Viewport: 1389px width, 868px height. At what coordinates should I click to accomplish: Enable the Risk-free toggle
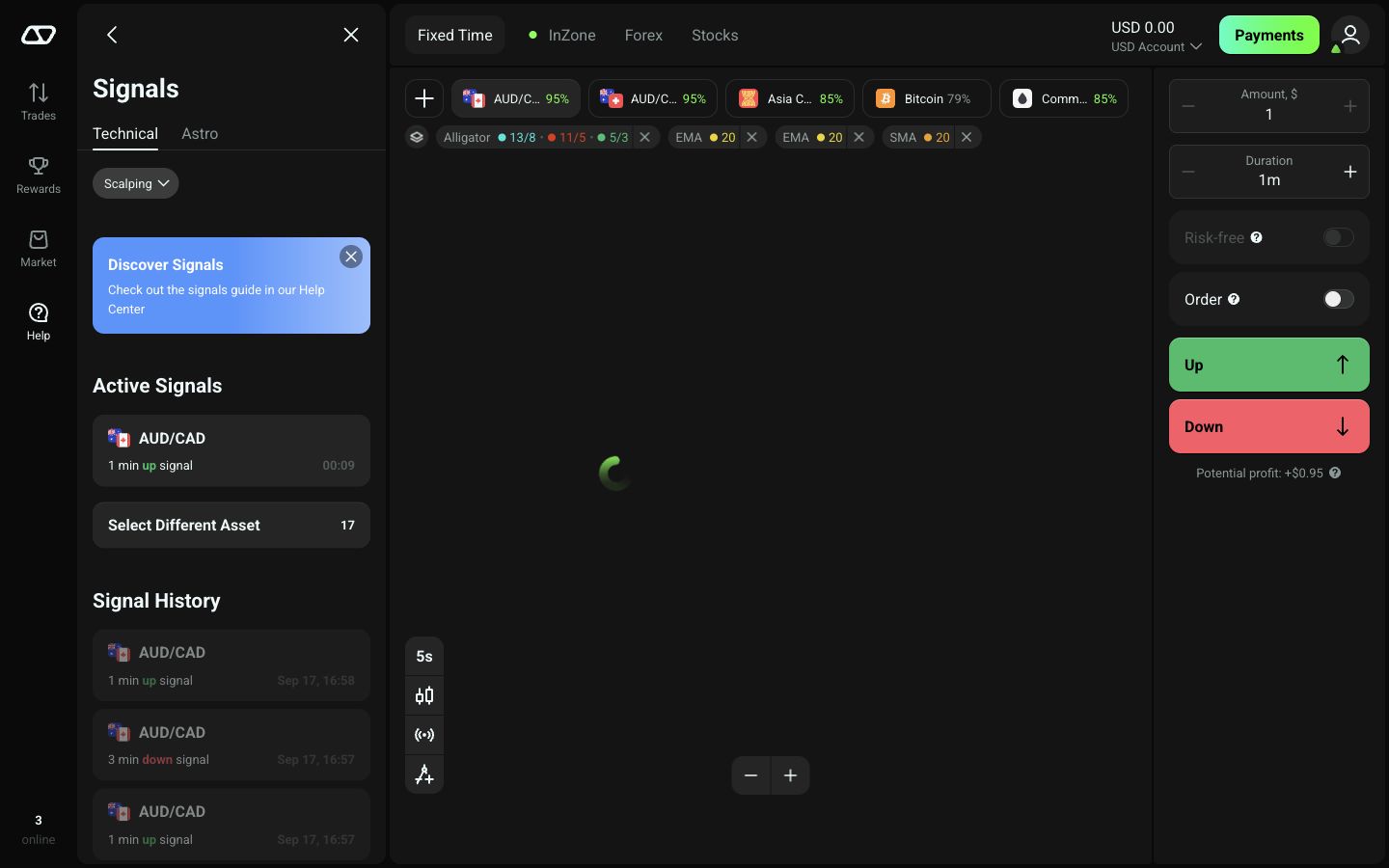(x=1338, y=237)
